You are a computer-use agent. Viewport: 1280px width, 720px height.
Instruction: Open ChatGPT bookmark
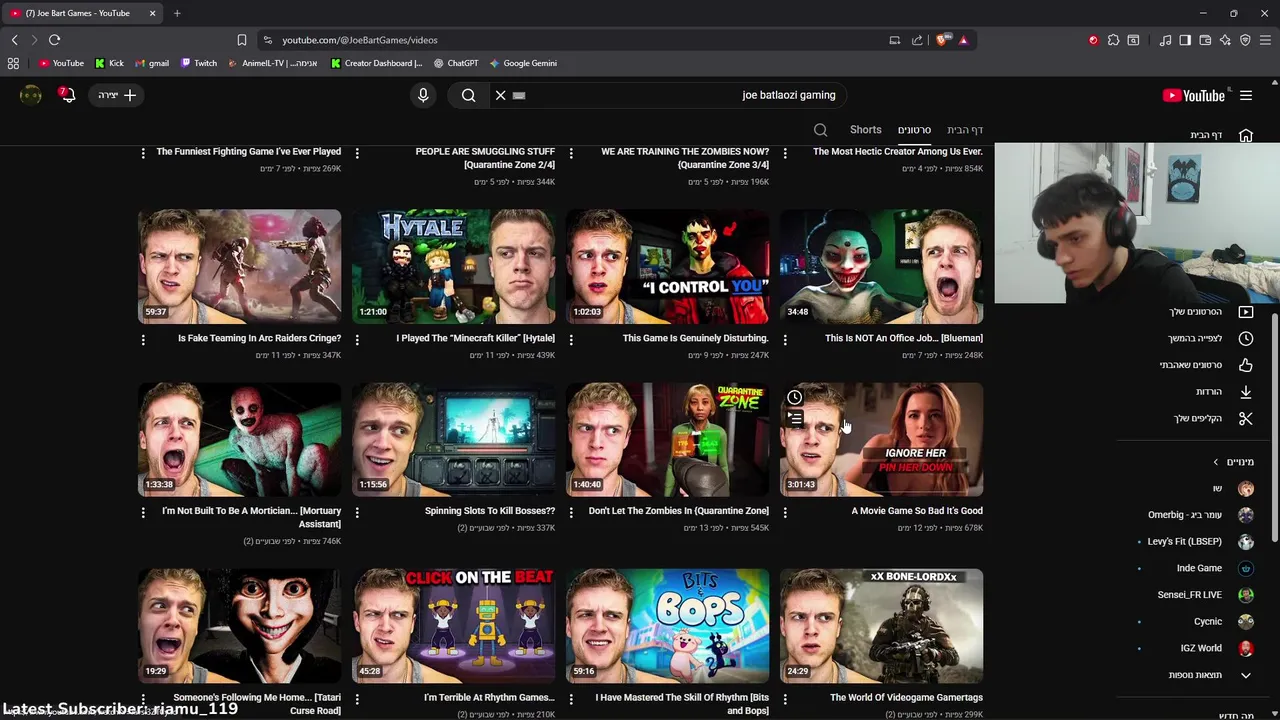[456, 63]
